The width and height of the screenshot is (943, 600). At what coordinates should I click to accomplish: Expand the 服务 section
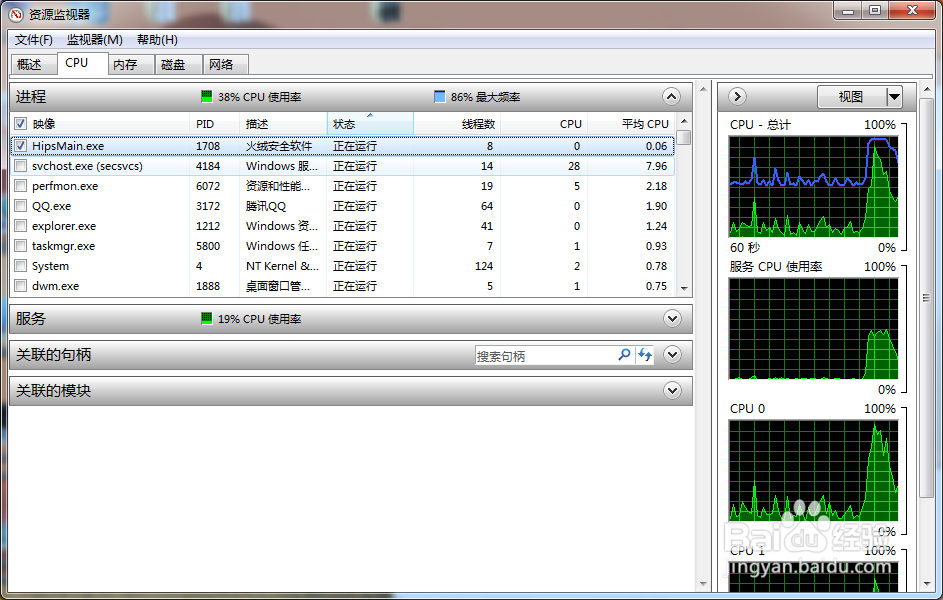(672, 319)
